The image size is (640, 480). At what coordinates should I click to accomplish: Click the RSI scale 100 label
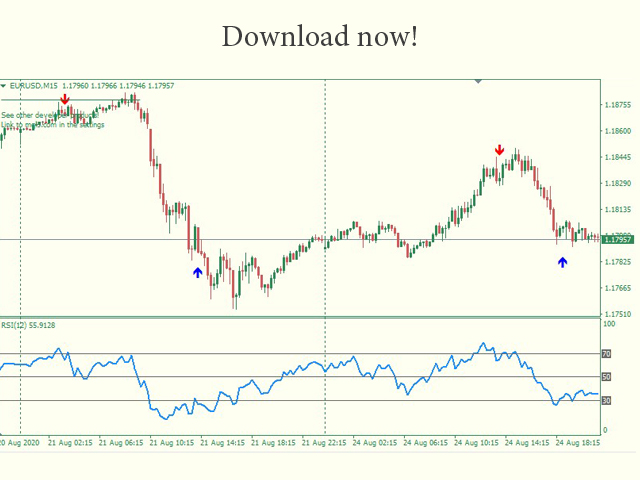(609, 324)
